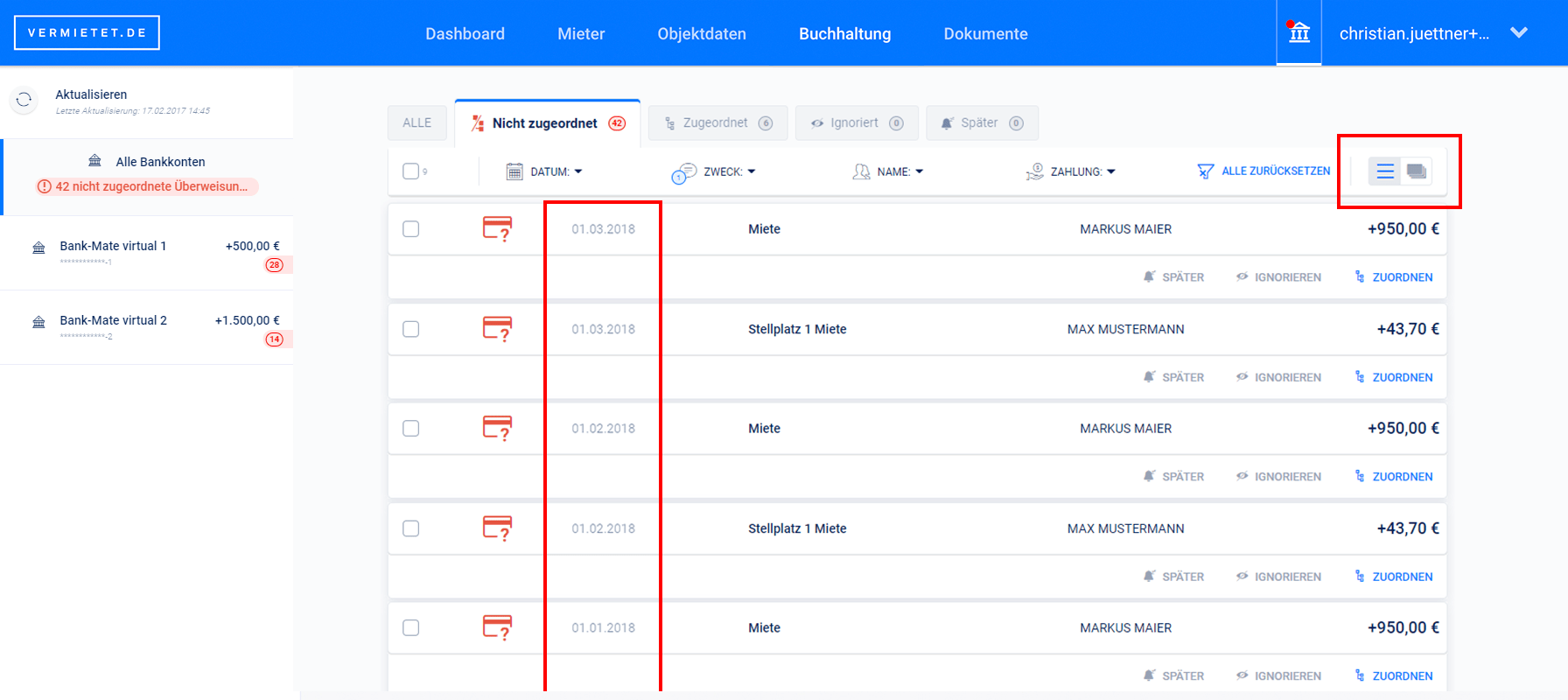Image resolution: width=1568 pixels, height=700 pixels.
Task: Click the VERMIETET.DE logo
Action: pyautogui.click(x=87, y=32)
